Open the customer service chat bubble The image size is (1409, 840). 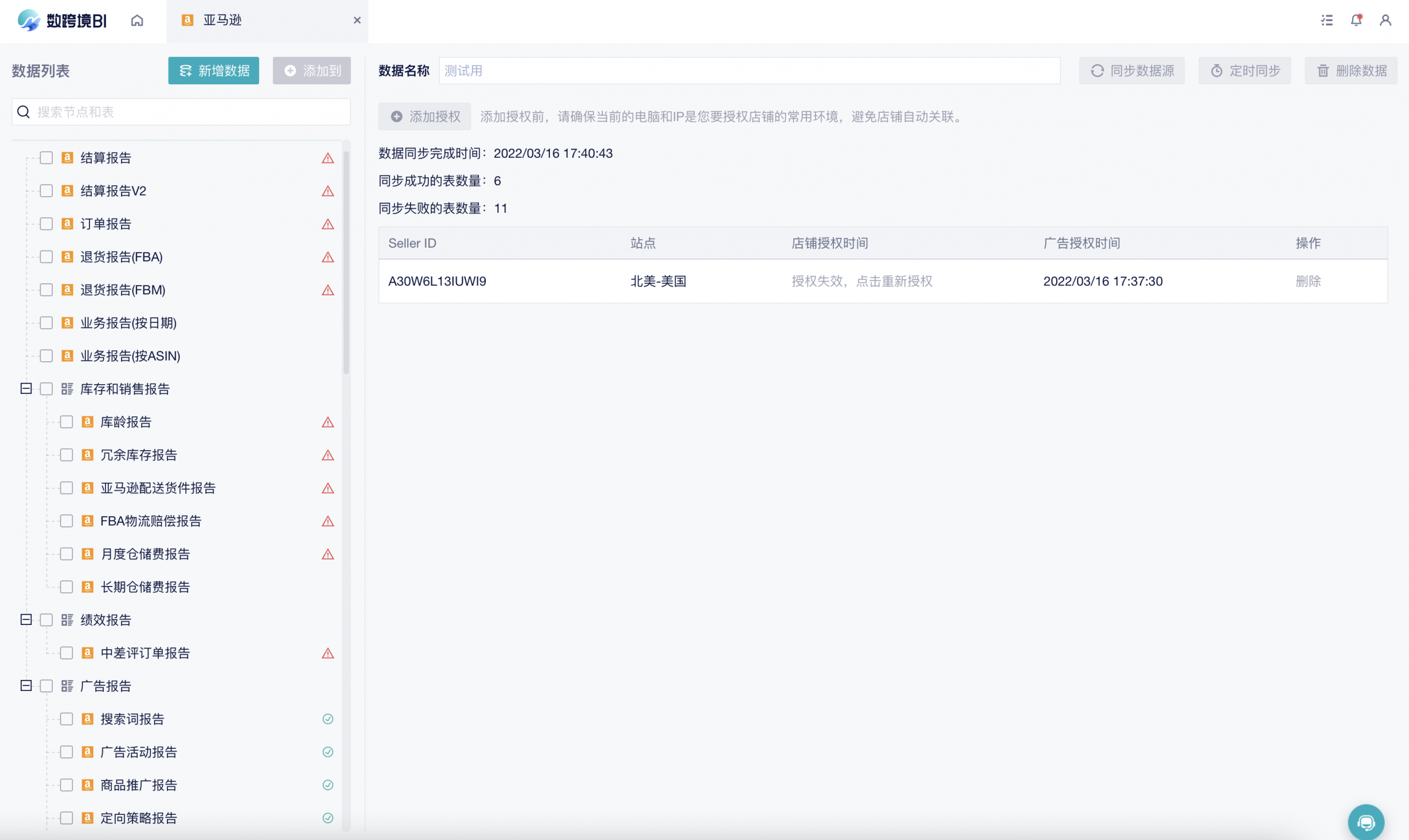pos(1366,822)
